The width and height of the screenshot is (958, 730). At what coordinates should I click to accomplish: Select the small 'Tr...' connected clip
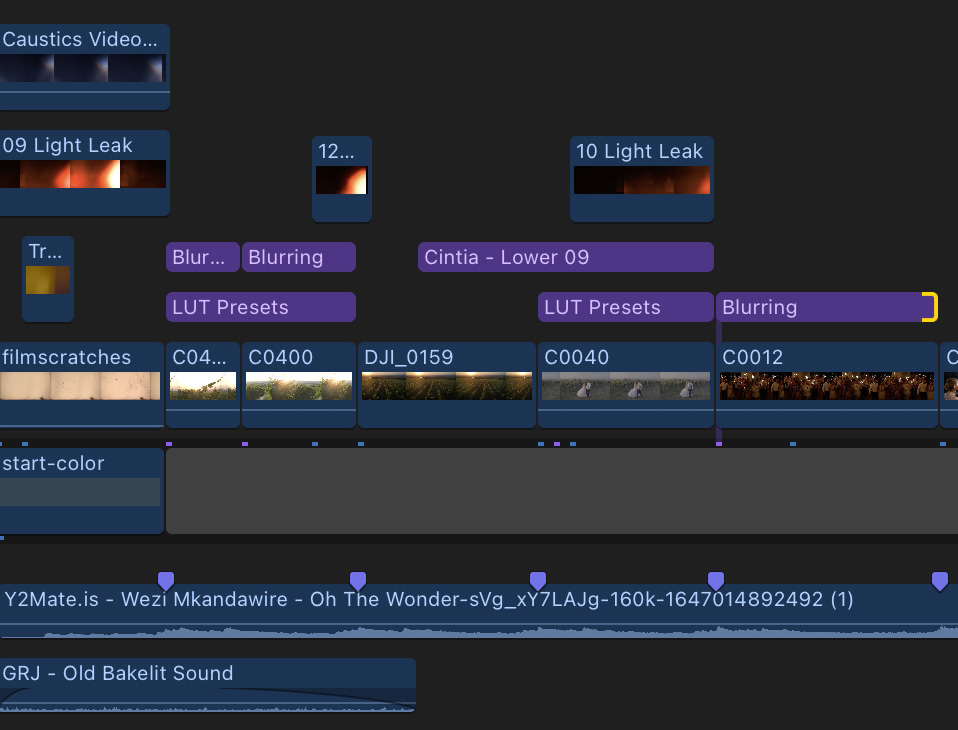point(48,279)
